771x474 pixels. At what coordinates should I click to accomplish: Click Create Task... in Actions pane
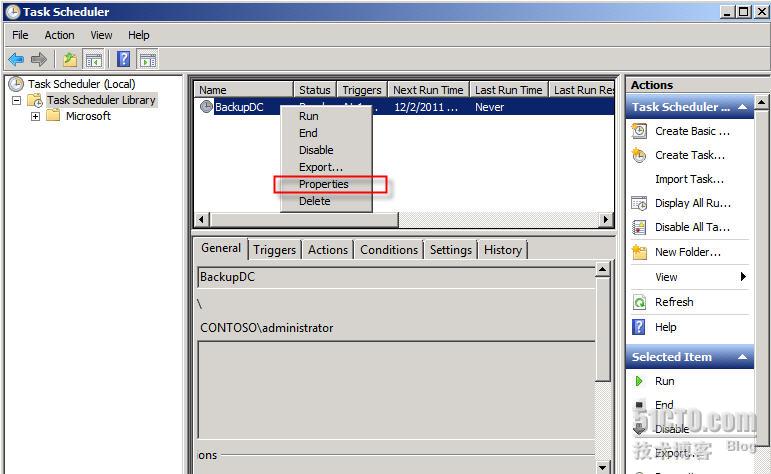coord(690,155)
